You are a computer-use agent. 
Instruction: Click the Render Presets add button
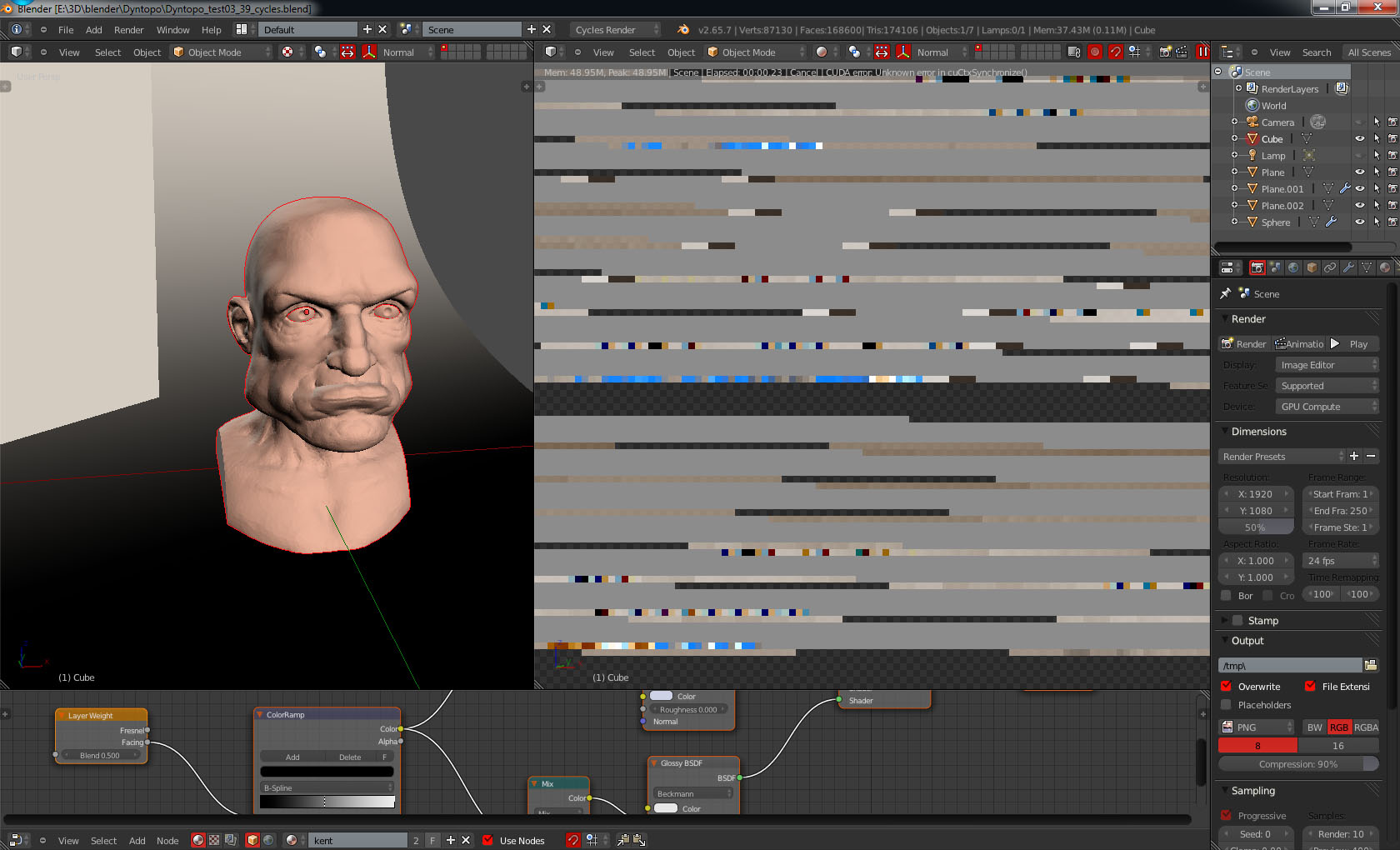click(x=1353, y=456)
